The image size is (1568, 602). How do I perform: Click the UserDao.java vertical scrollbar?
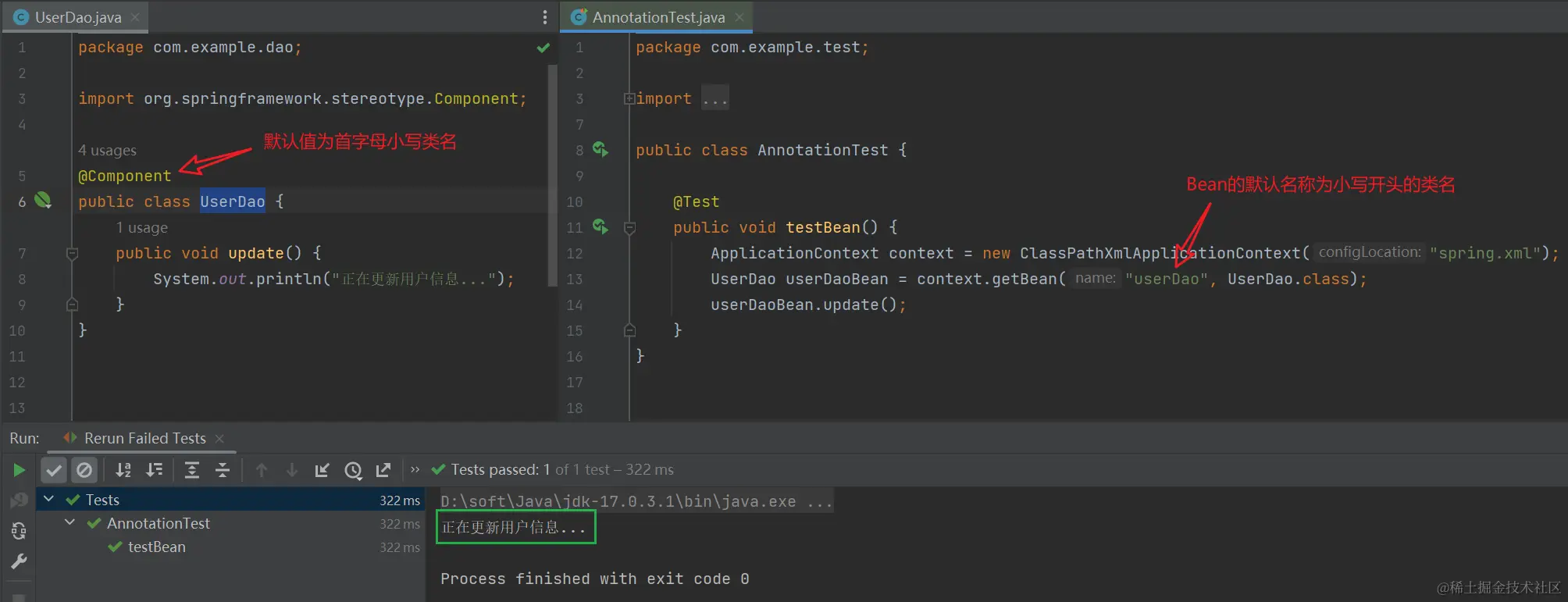(x=553, y=176)
